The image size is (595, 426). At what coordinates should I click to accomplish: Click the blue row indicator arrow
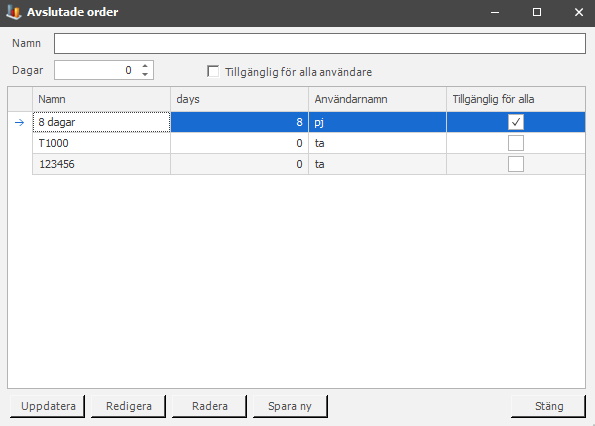(19, 123)
